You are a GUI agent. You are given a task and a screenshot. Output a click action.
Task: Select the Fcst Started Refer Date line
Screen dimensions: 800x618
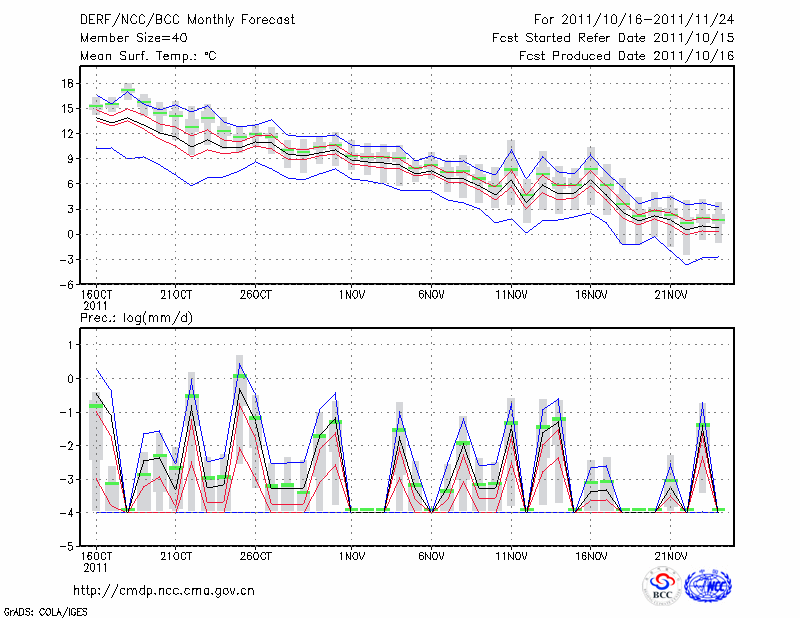(613, 38)
